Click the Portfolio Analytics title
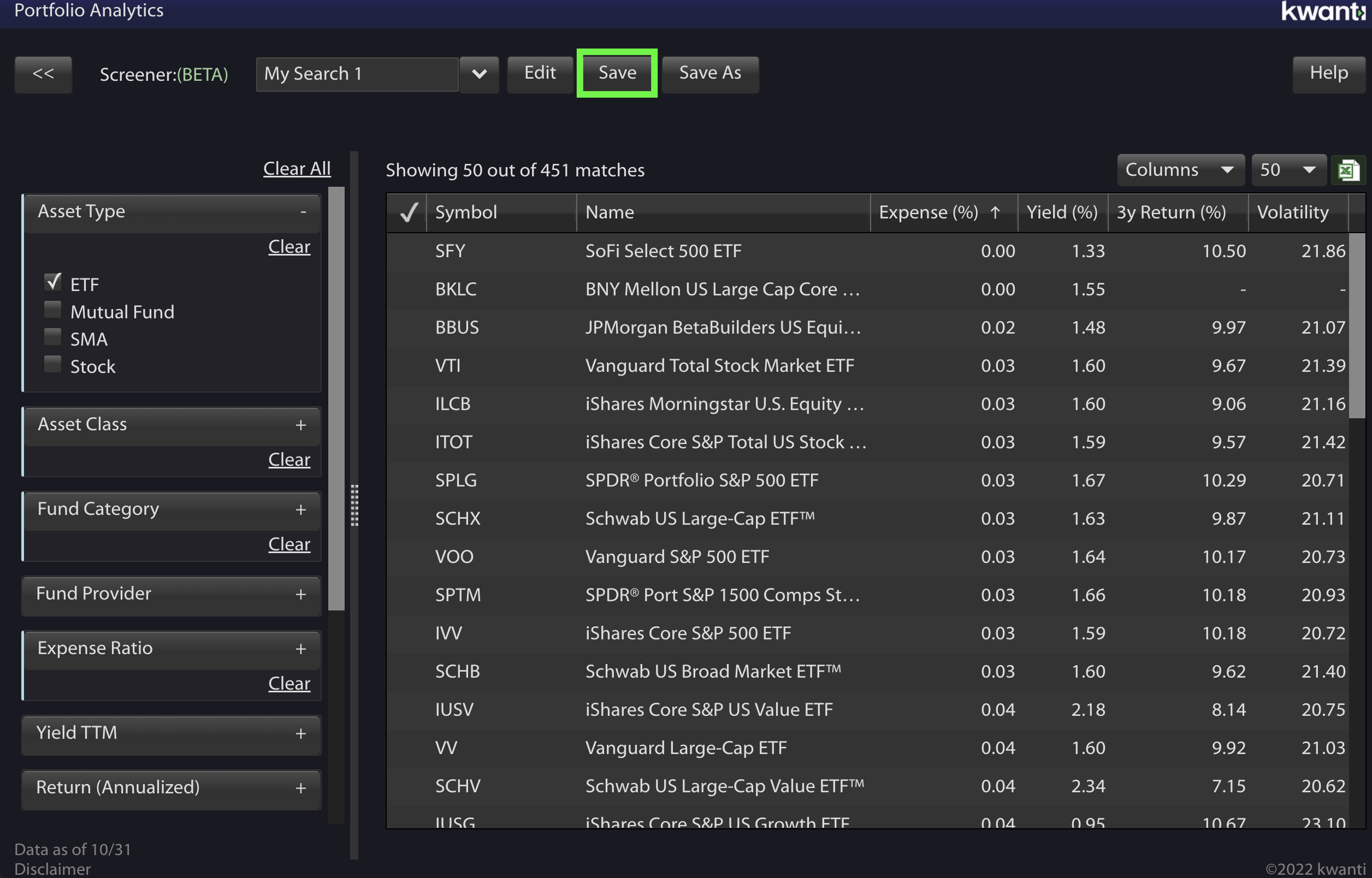 [x=89, y=10]
